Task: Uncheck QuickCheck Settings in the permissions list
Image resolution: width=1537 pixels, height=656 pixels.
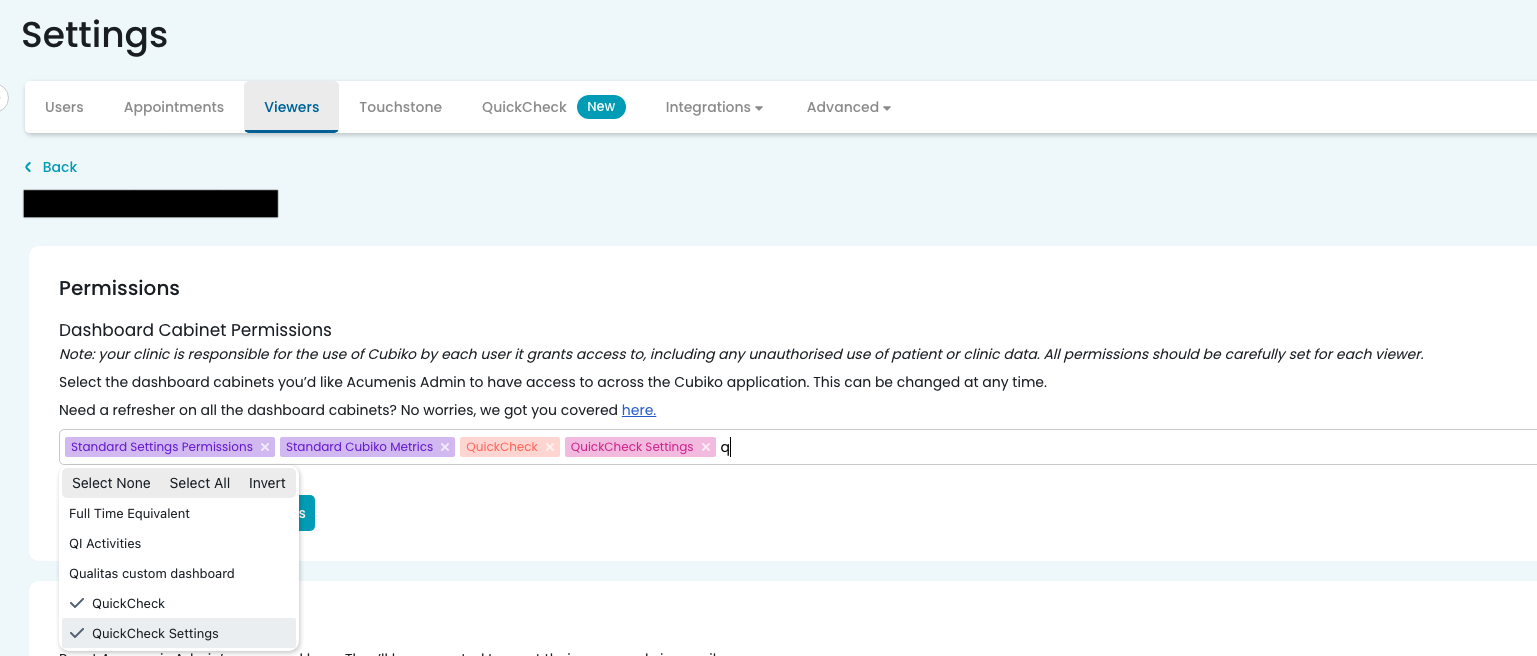Action: (154, 633)
